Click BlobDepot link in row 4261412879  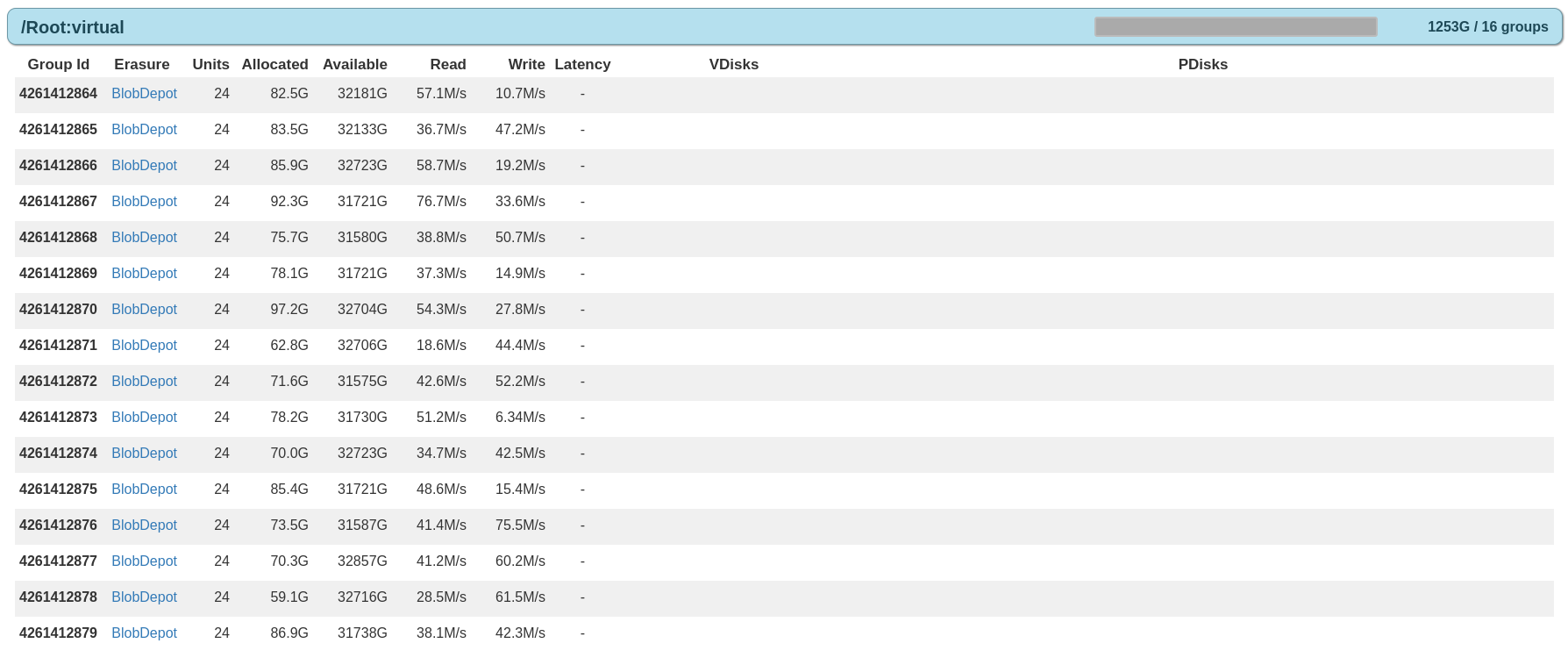pos(144,633)
